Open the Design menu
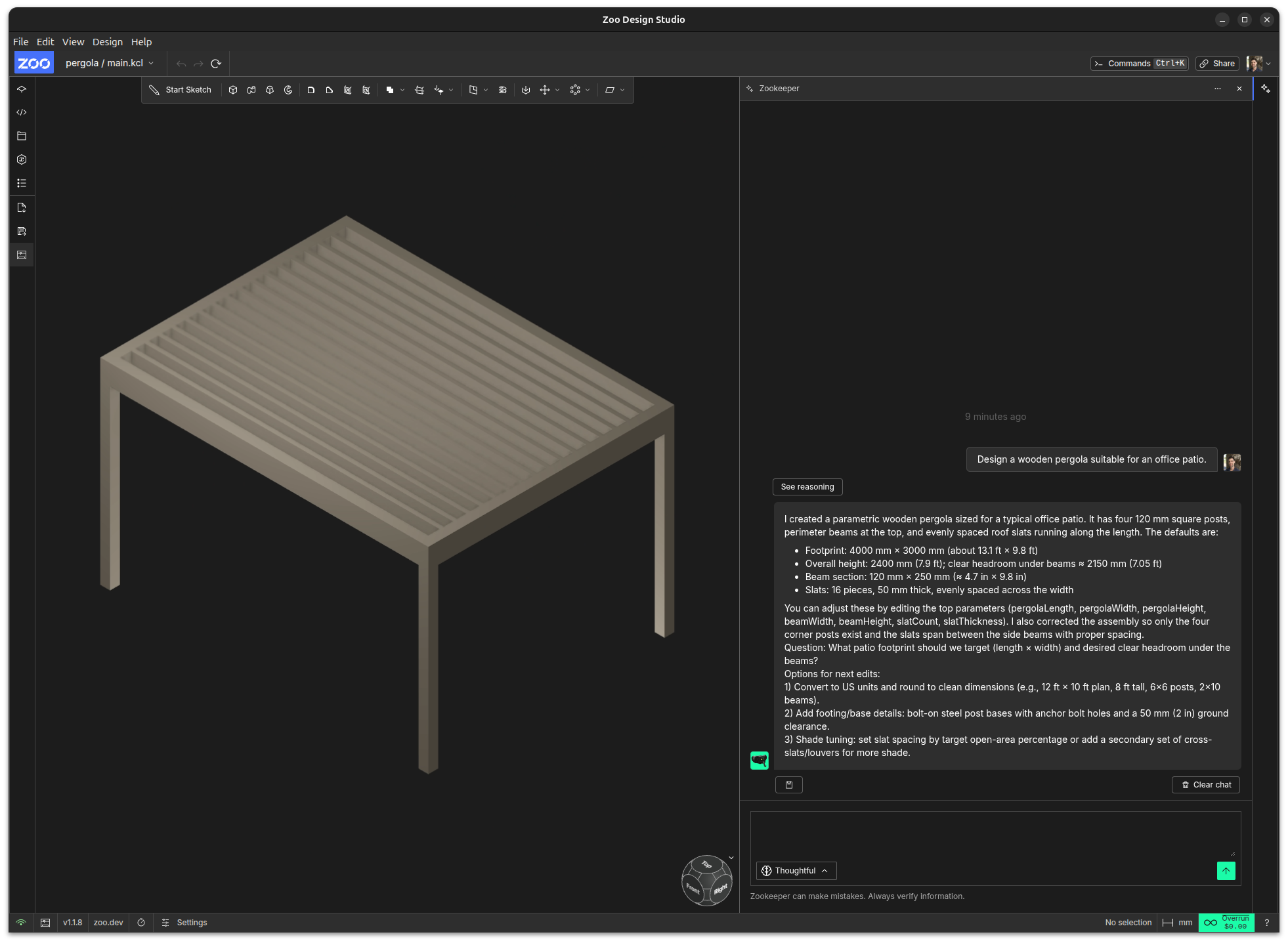The width and height of the screenshot is (1288, 943). pyautogui.click(x=108, y=41)
